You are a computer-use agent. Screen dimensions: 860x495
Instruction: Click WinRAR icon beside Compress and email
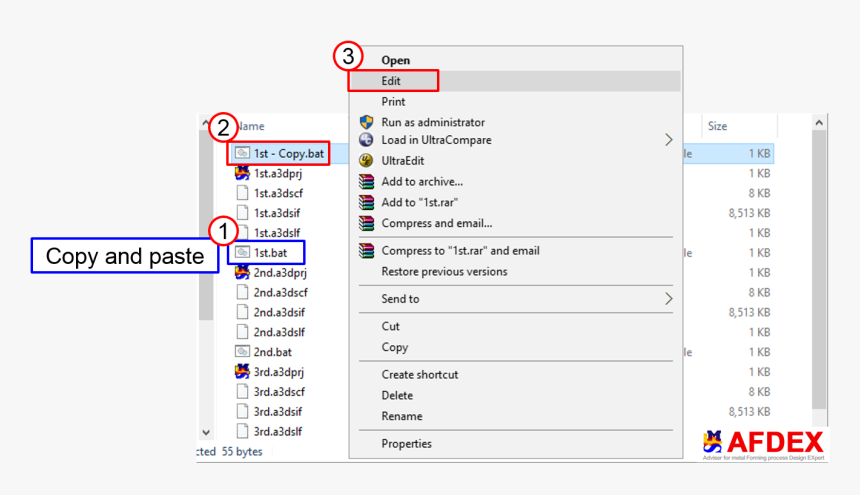365,223
